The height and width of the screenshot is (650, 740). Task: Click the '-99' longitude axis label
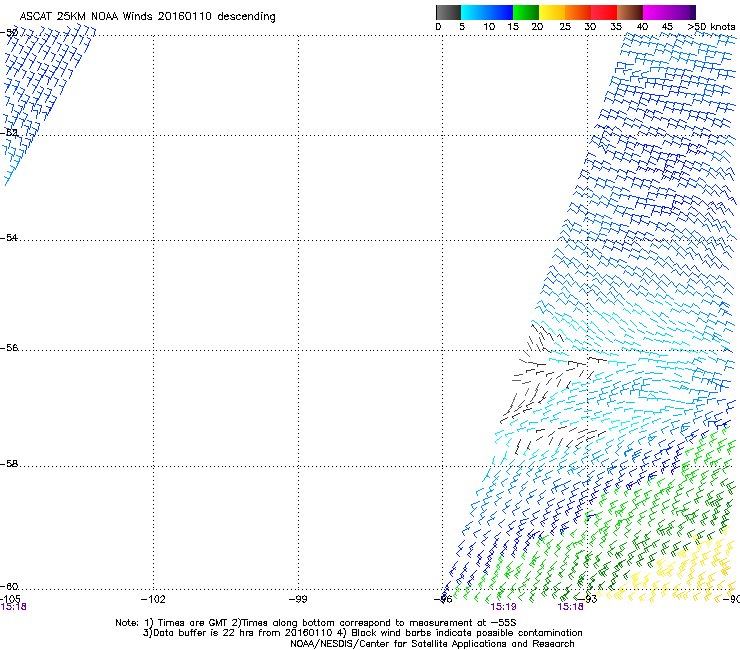coord(298,599)
